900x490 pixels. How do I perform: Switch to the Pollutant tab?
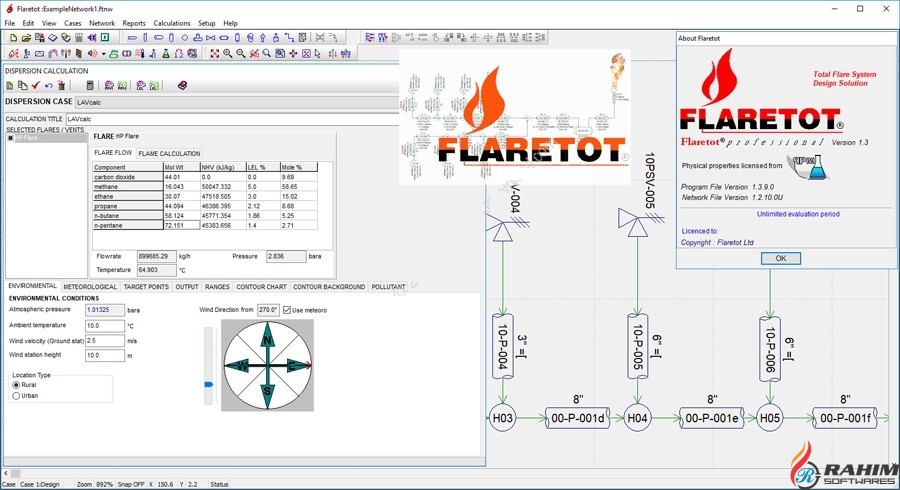(389, 287)
